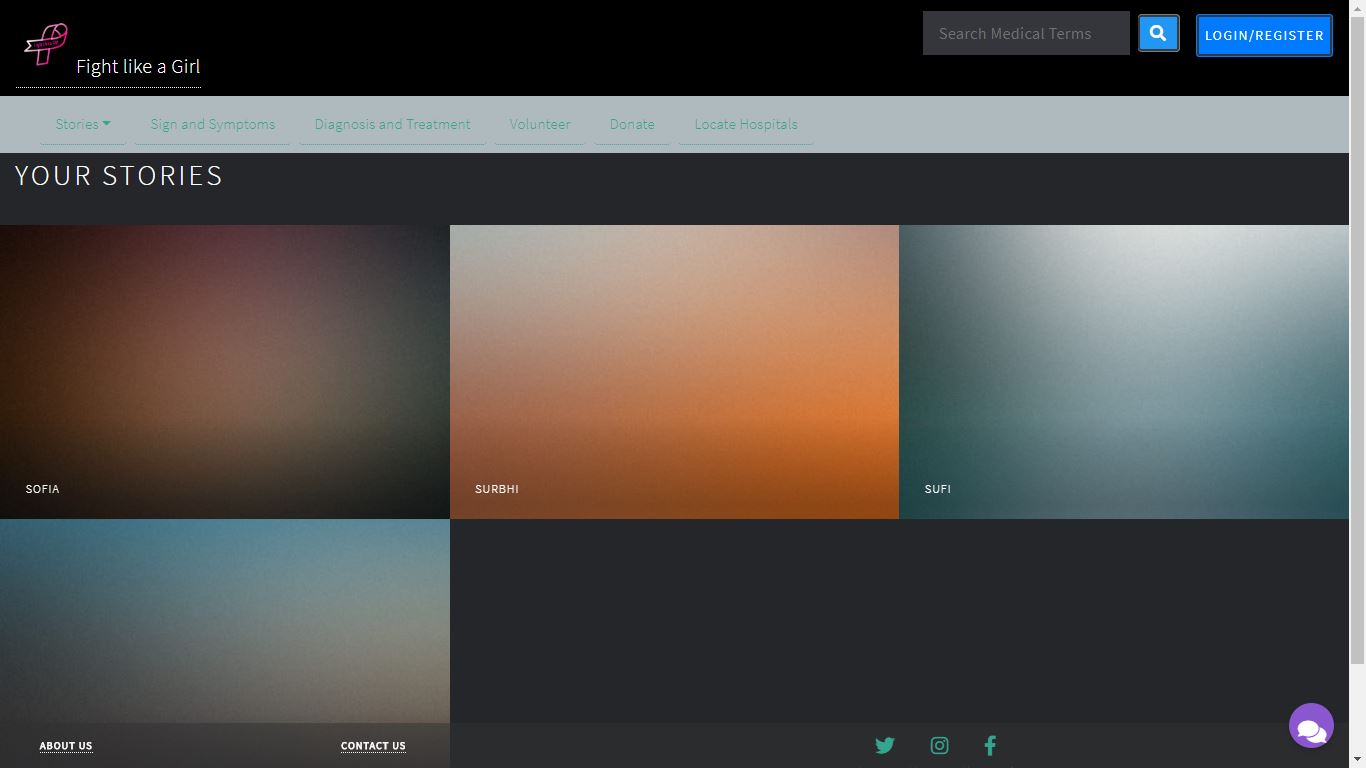The image size is (1366, 768).
Task: Navigate to Locate Hospitals
Action: pos(746,124)
